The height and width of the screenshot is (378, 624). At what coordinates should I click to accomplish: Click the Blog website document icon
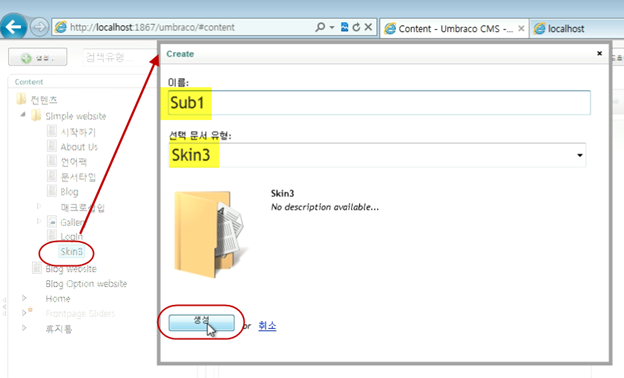tap(37, 268)
